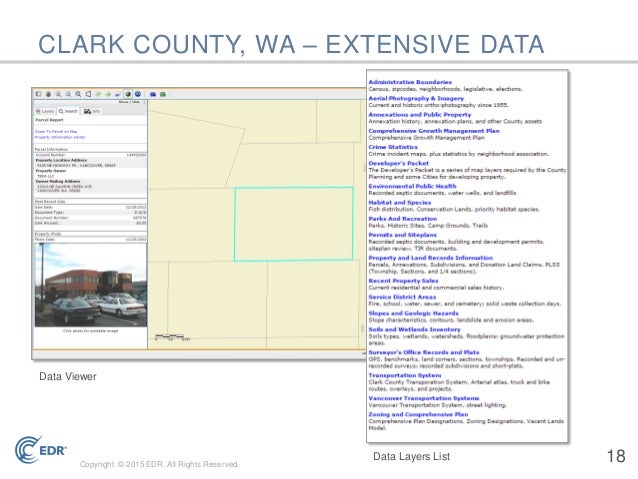638x479 pixels.
Task: Select the pan hand tool
Action: (x=48, y=94)
